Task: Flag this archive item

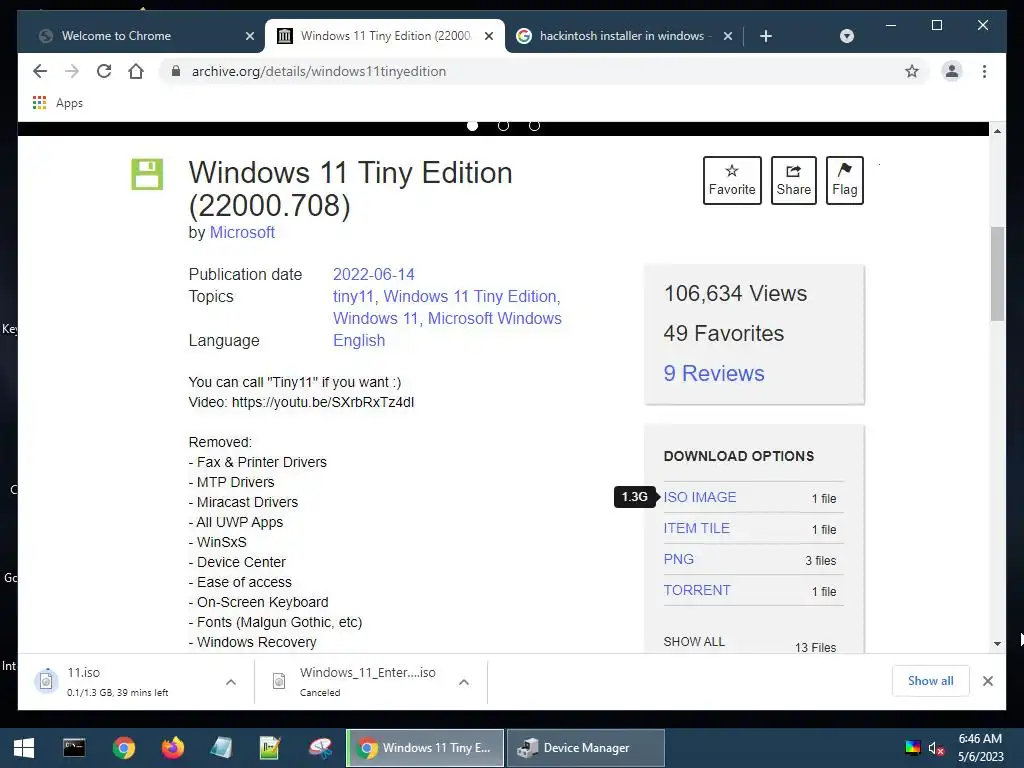Action: pos(844,180)
